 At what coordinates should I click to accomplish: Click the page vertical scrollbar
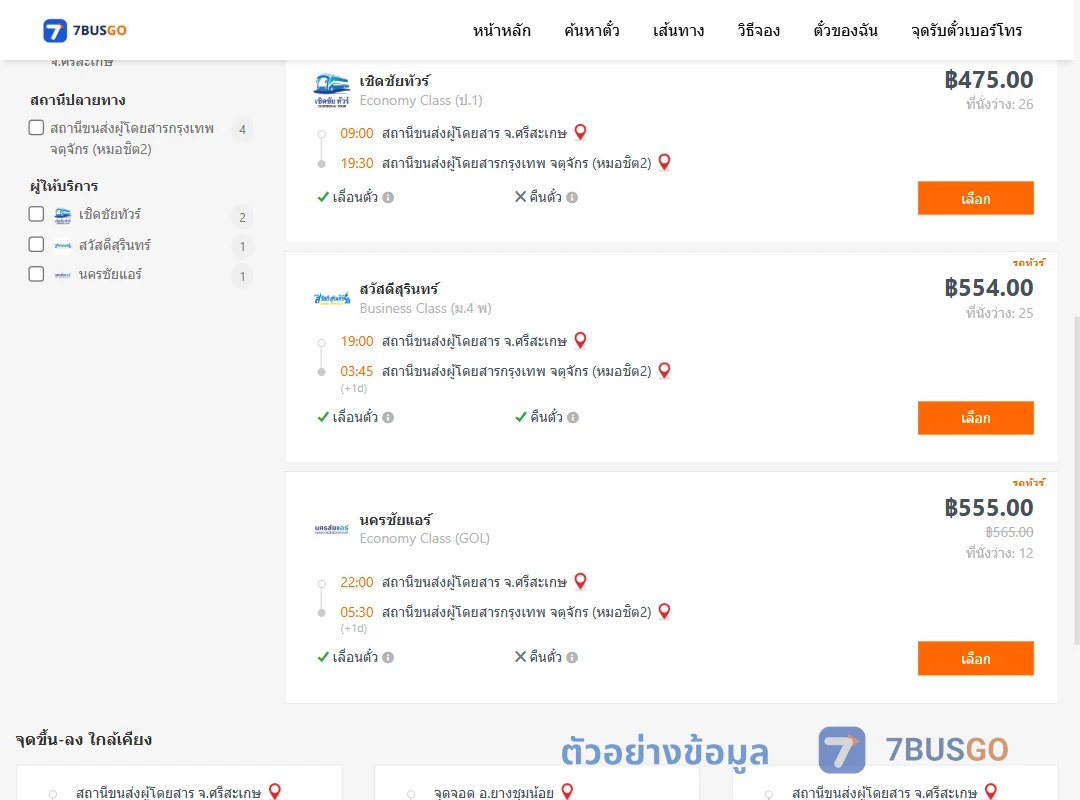click(x=1076, y=480)
